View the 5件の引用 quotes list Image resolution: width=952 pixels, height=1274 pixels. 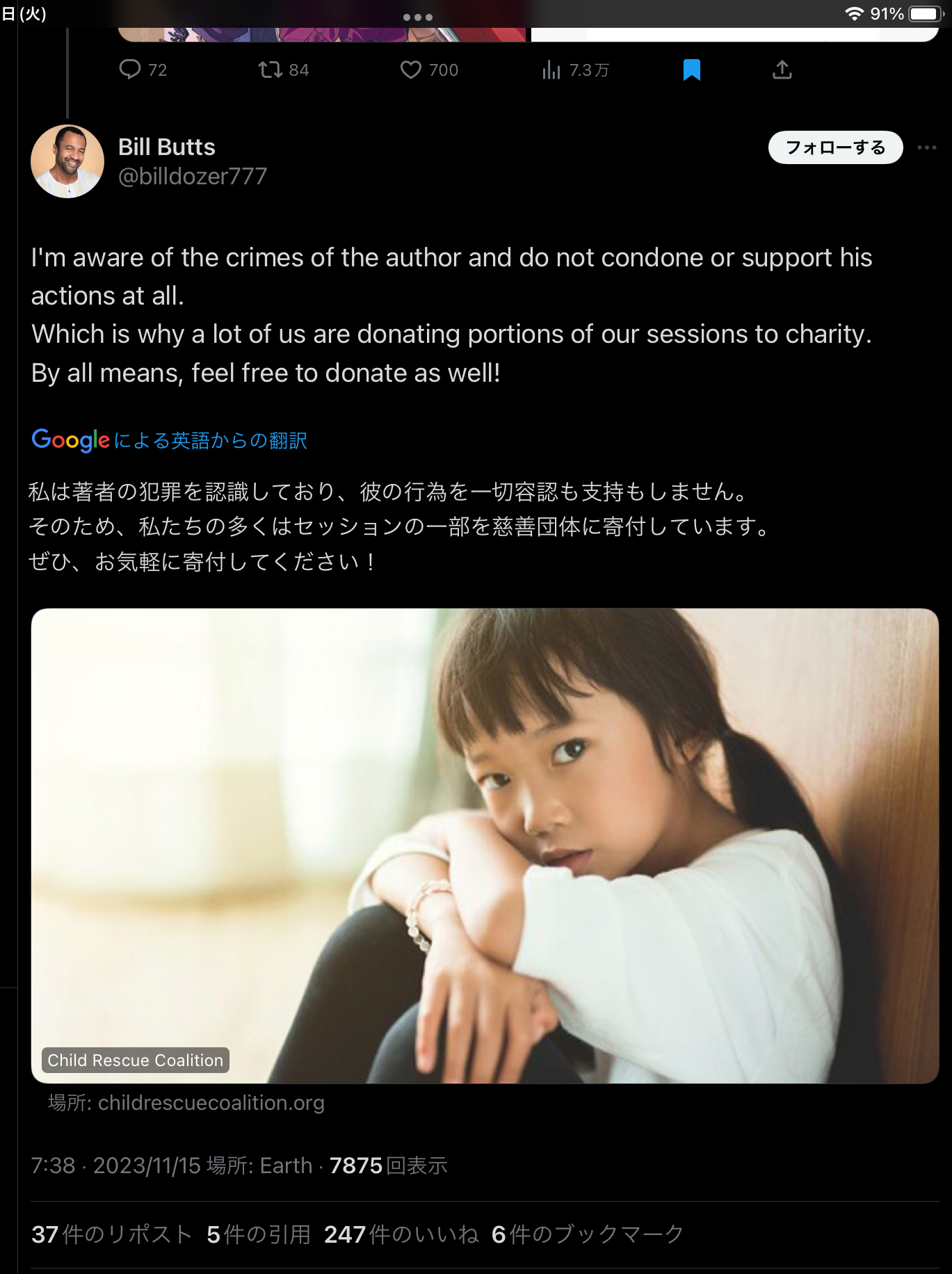click(x=259, y=1234)
